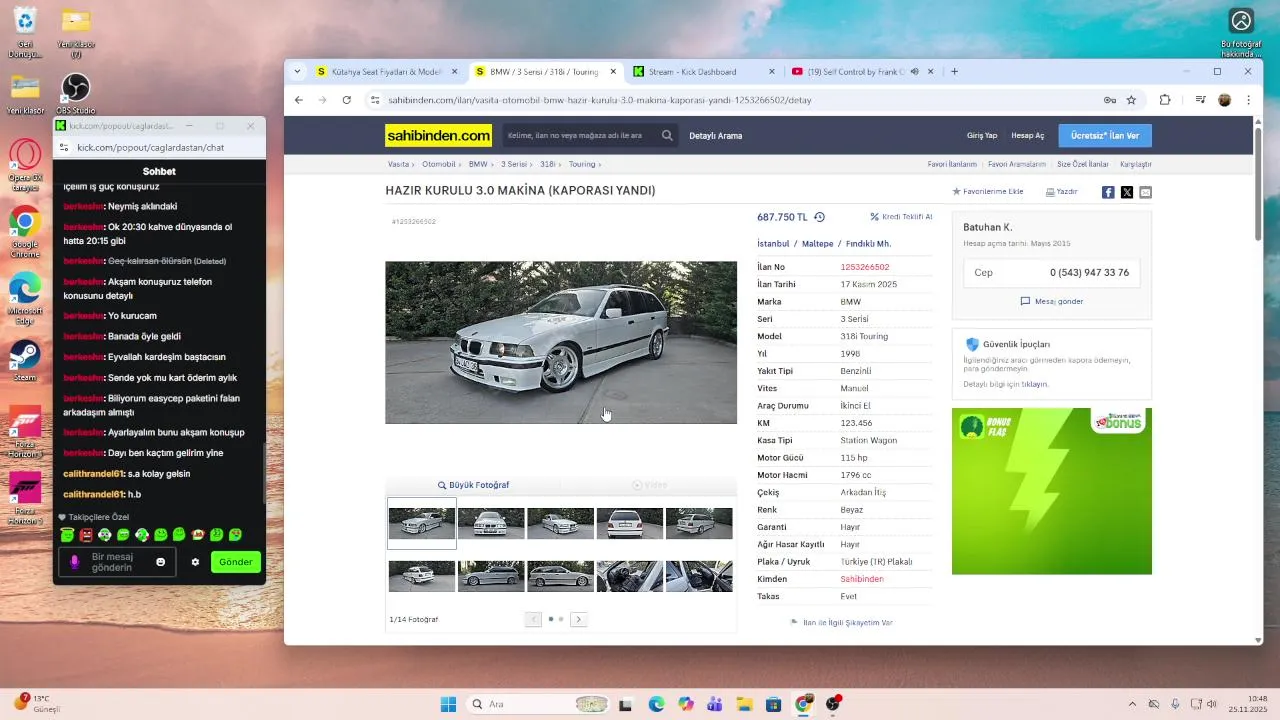Image resolution: width=1280 pixels, height=720 pixels.
Task: Open Touring breadcrumb
Action: [x=582, y=164]
